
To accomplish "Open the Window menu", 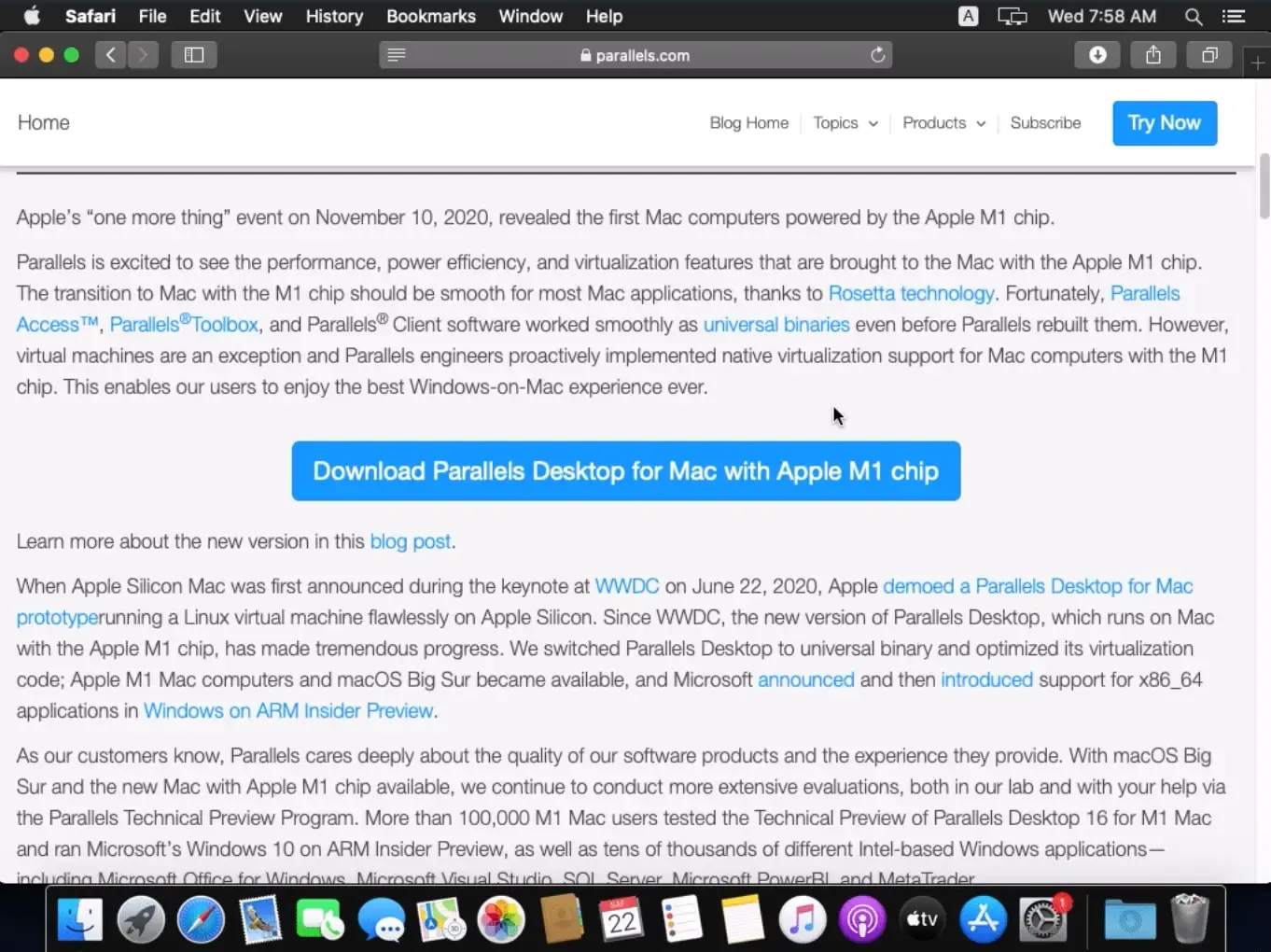I will pyautogui.click(x=531, y=16).
